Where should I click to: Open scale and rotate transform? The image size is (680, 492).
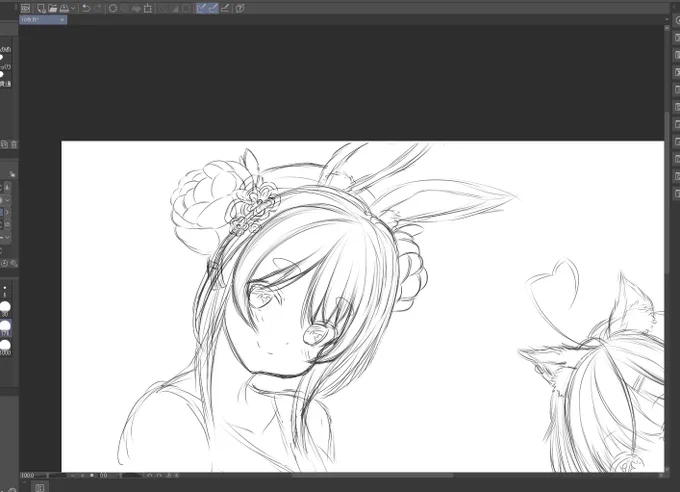tap(148, 8)
